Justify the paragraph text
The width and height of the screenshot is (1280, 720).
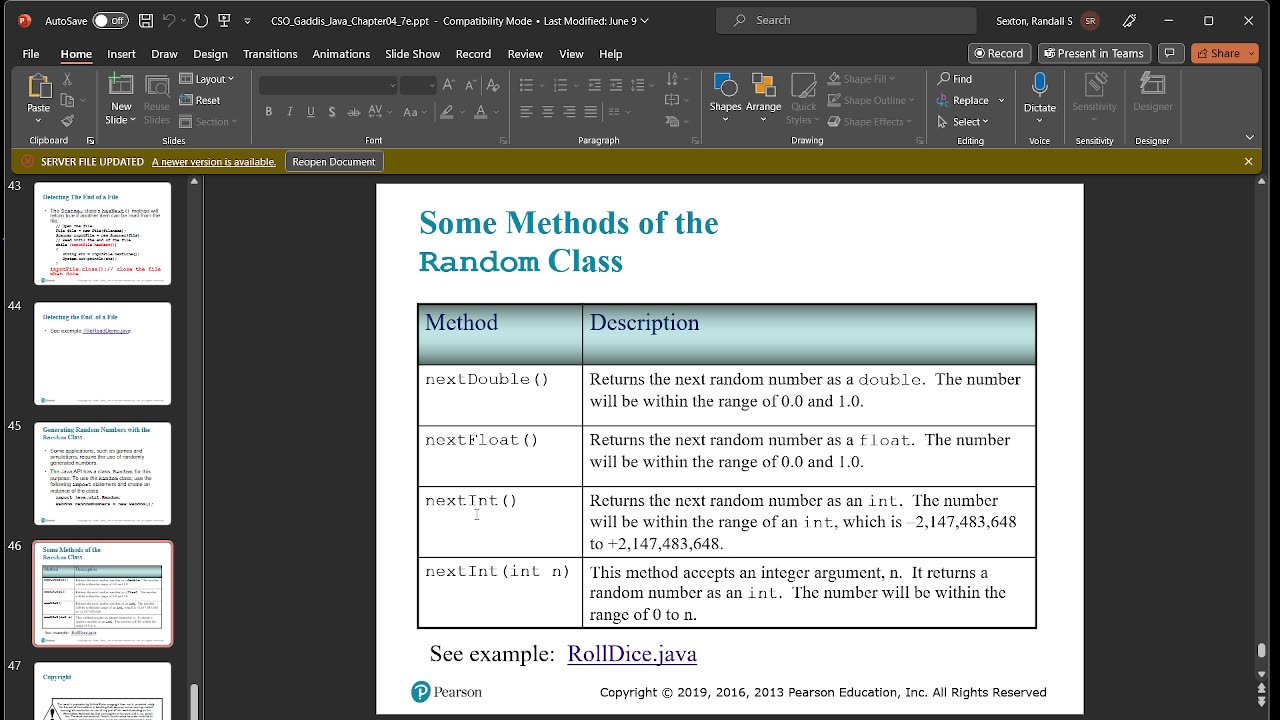coord(591,112)
